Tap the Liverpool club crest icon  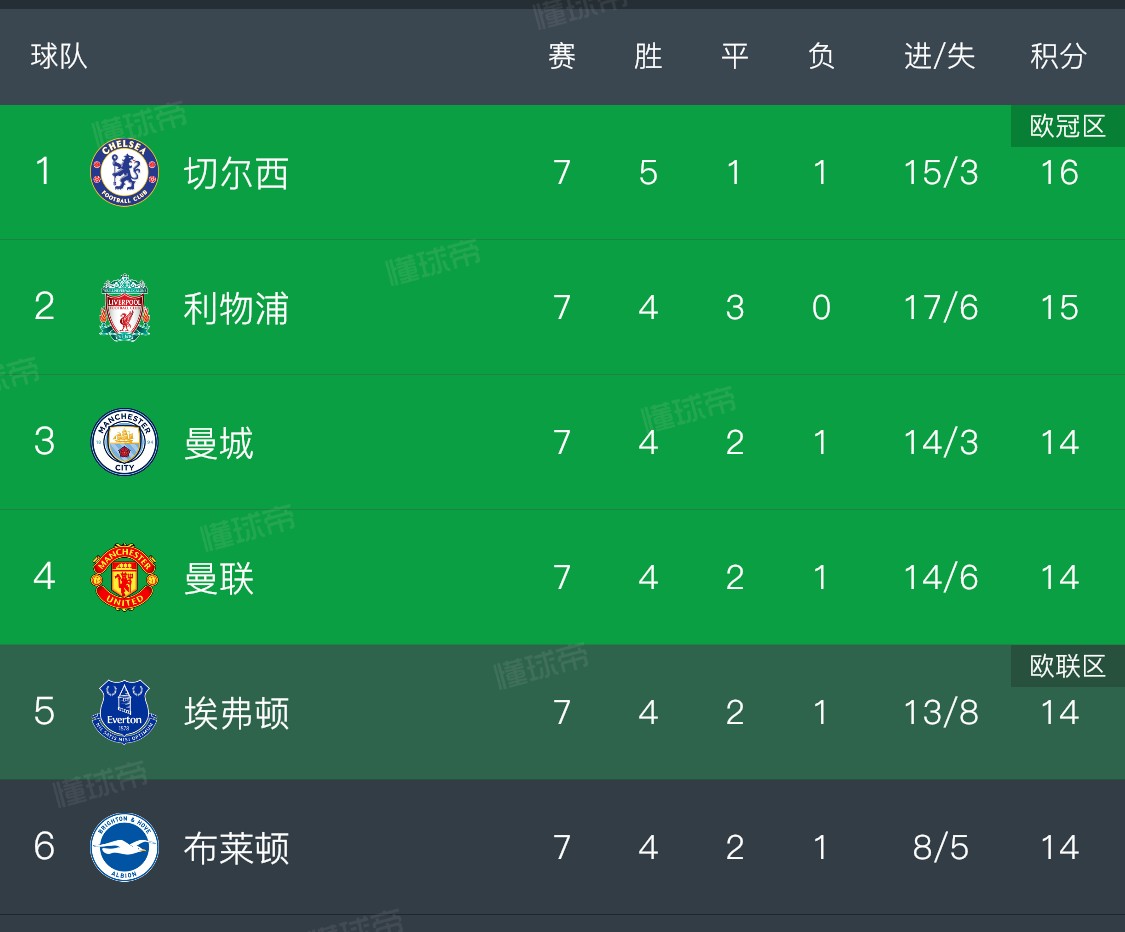(124, 307)
